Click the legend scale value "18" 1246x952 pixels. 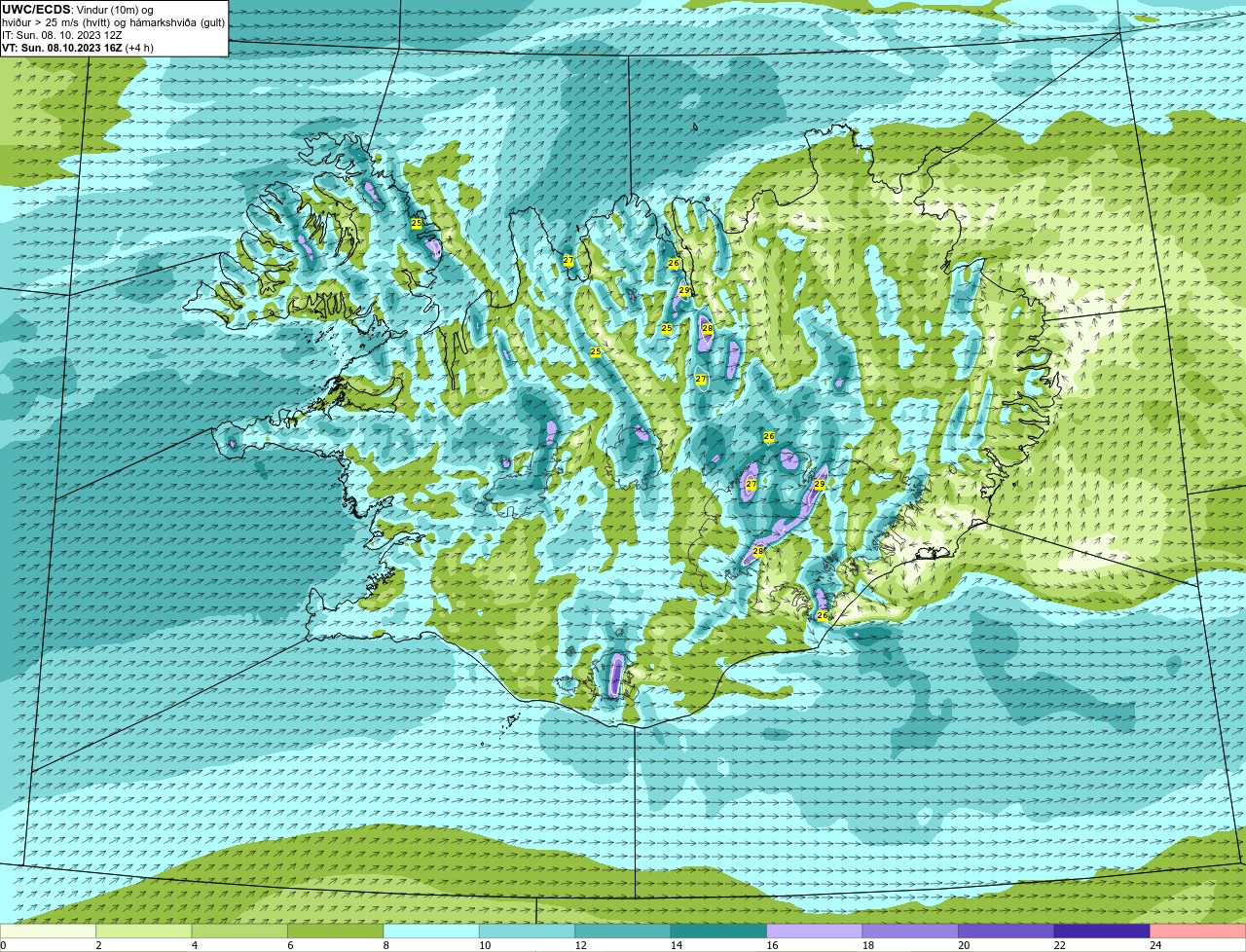[867, 945]
